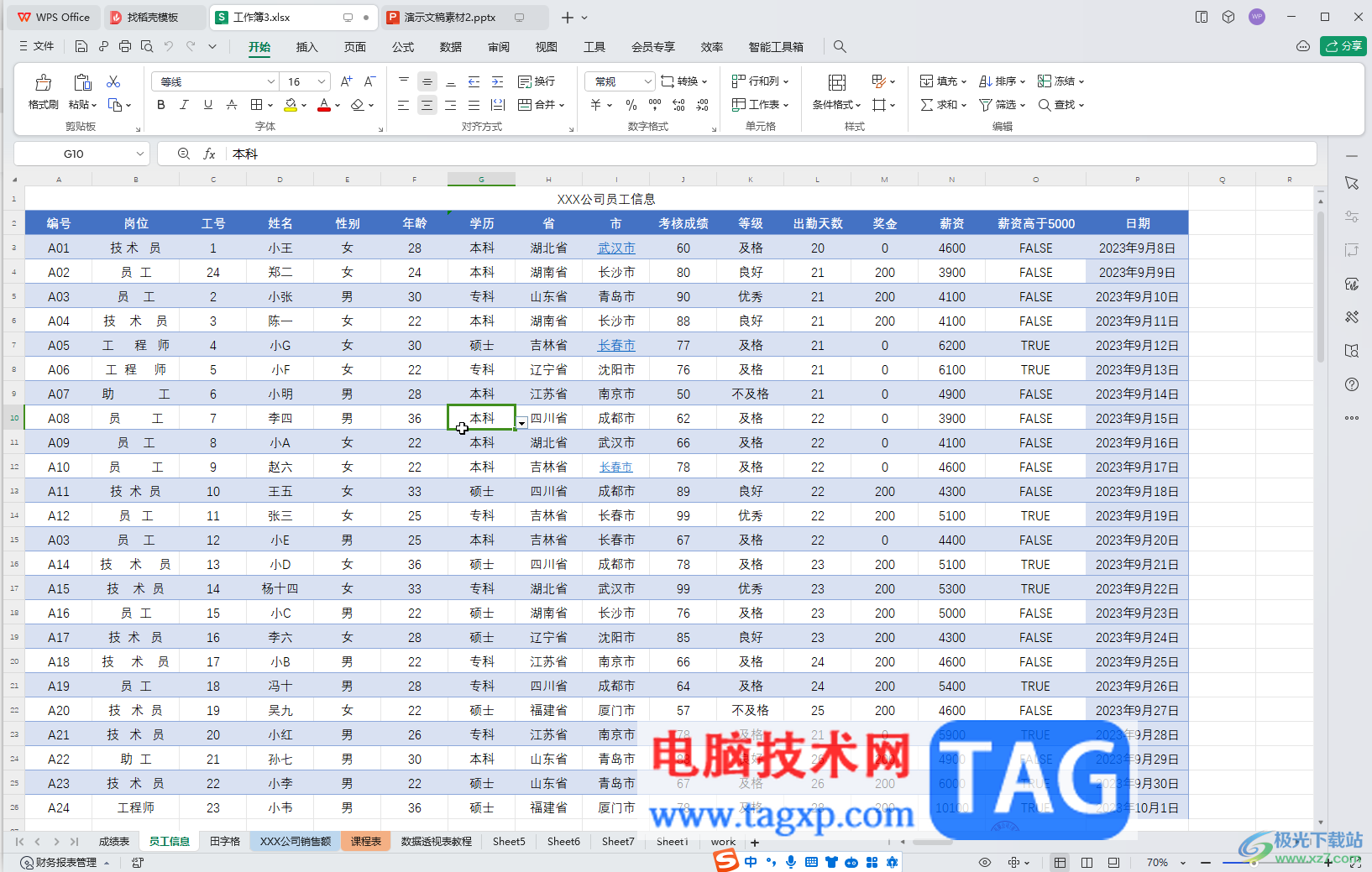Viewport: 1372px width, 872px height.
Task: Toggle horizontal center alignment
Action: (x=427, y=105)
